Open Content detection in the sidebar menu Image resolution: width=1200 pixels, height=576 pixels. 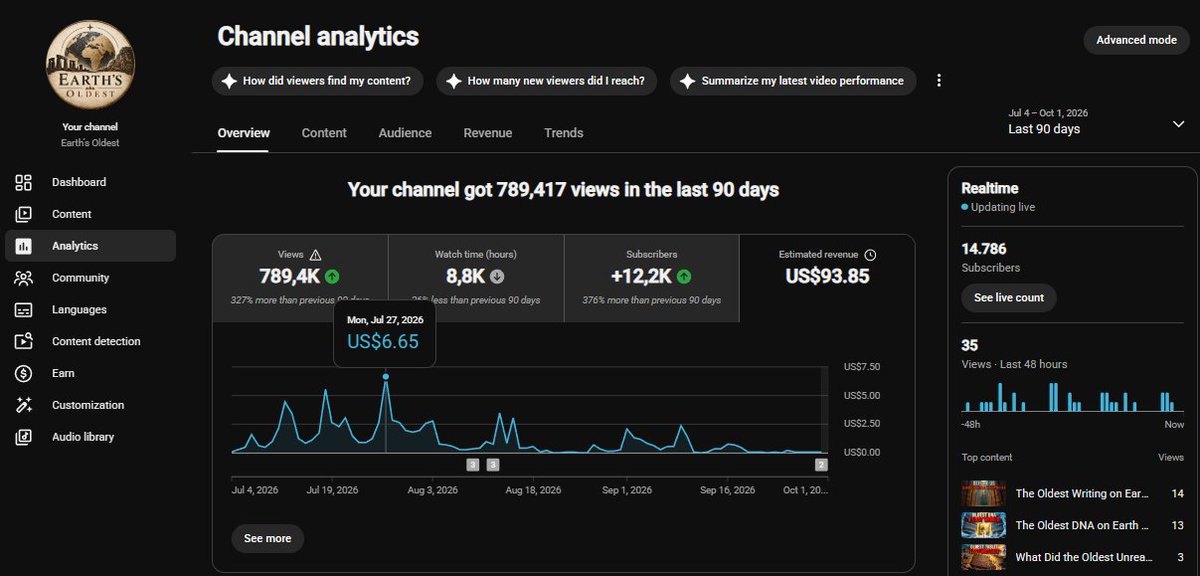click(90, 341)
